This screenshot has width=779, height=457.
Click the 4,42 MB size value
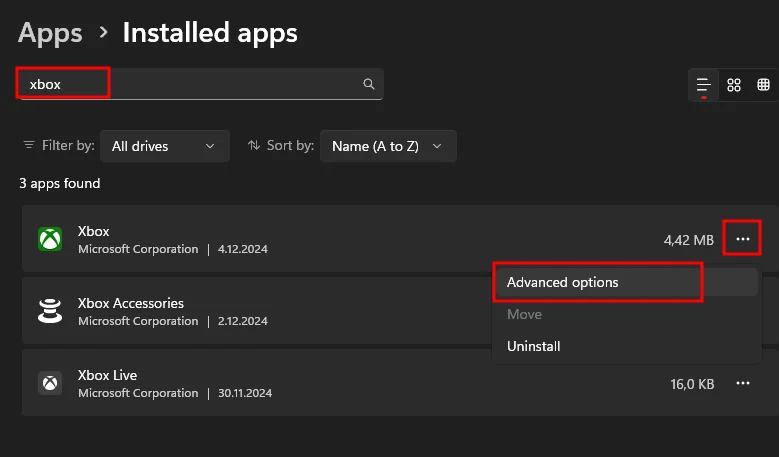click(x=689, y=240)
